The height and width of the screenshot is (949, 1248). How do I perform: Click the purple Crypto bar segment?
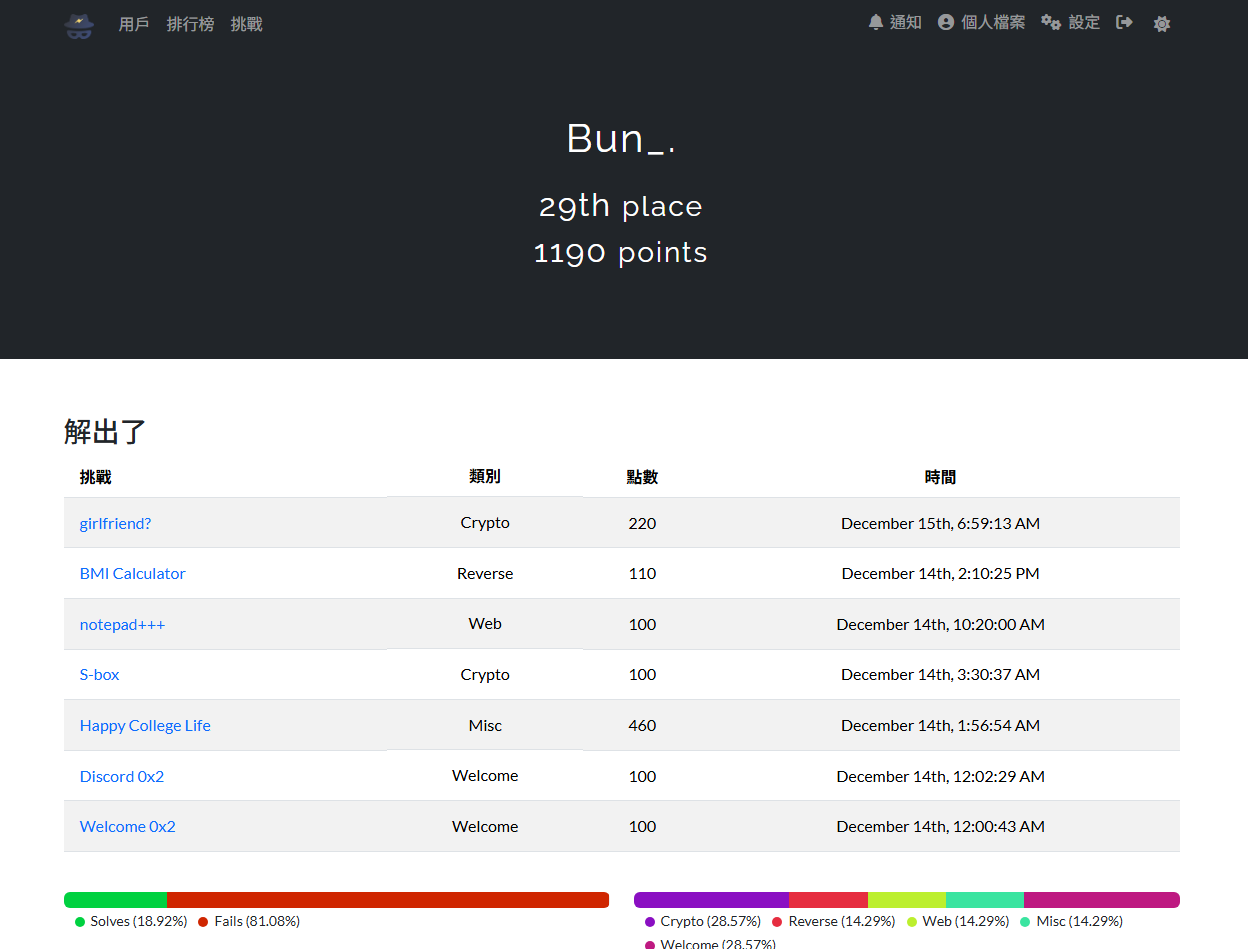pyautogui.click(x=711, y=900)
